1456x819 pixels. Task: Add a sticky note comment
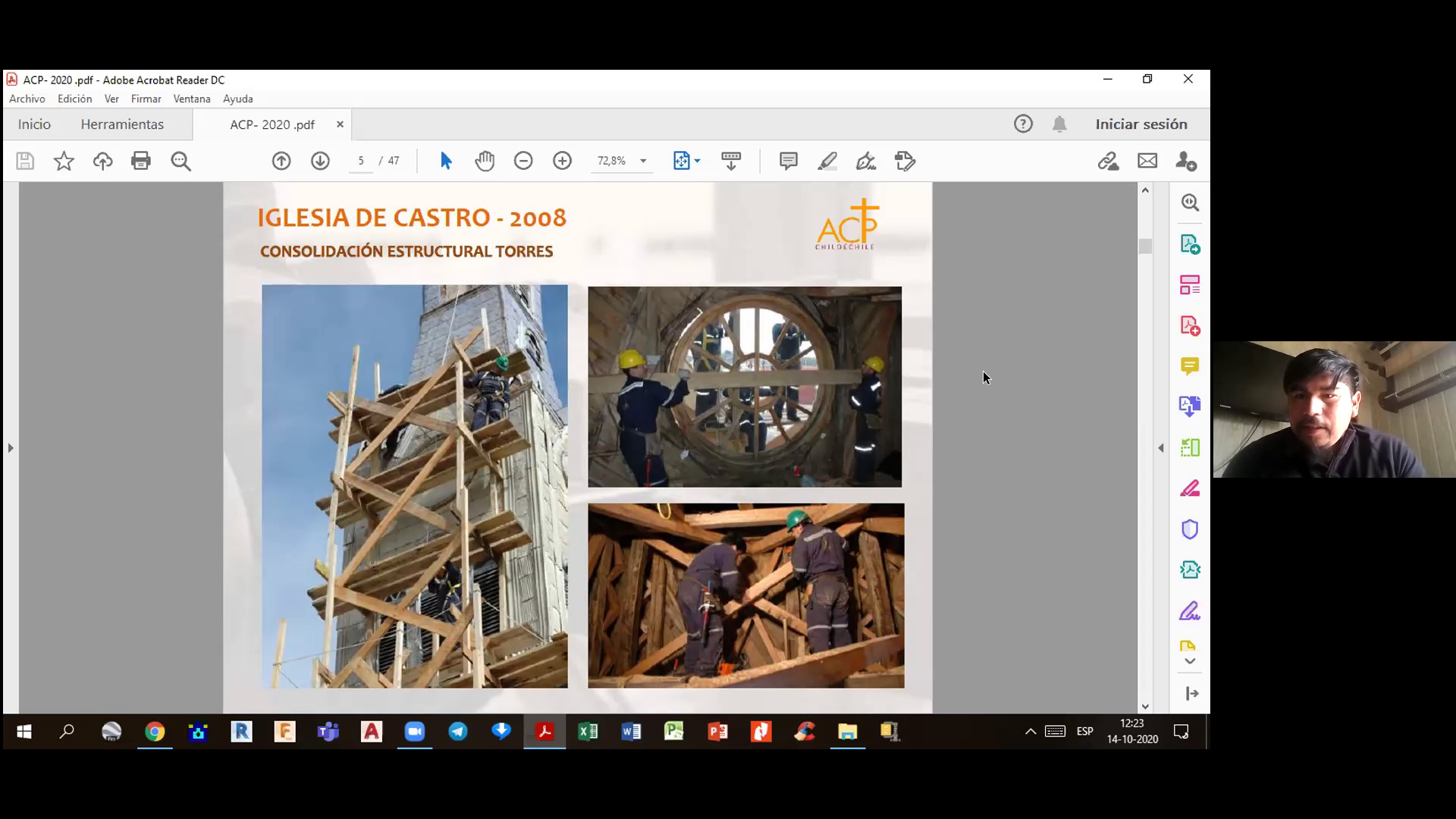(x=788, y=161)
